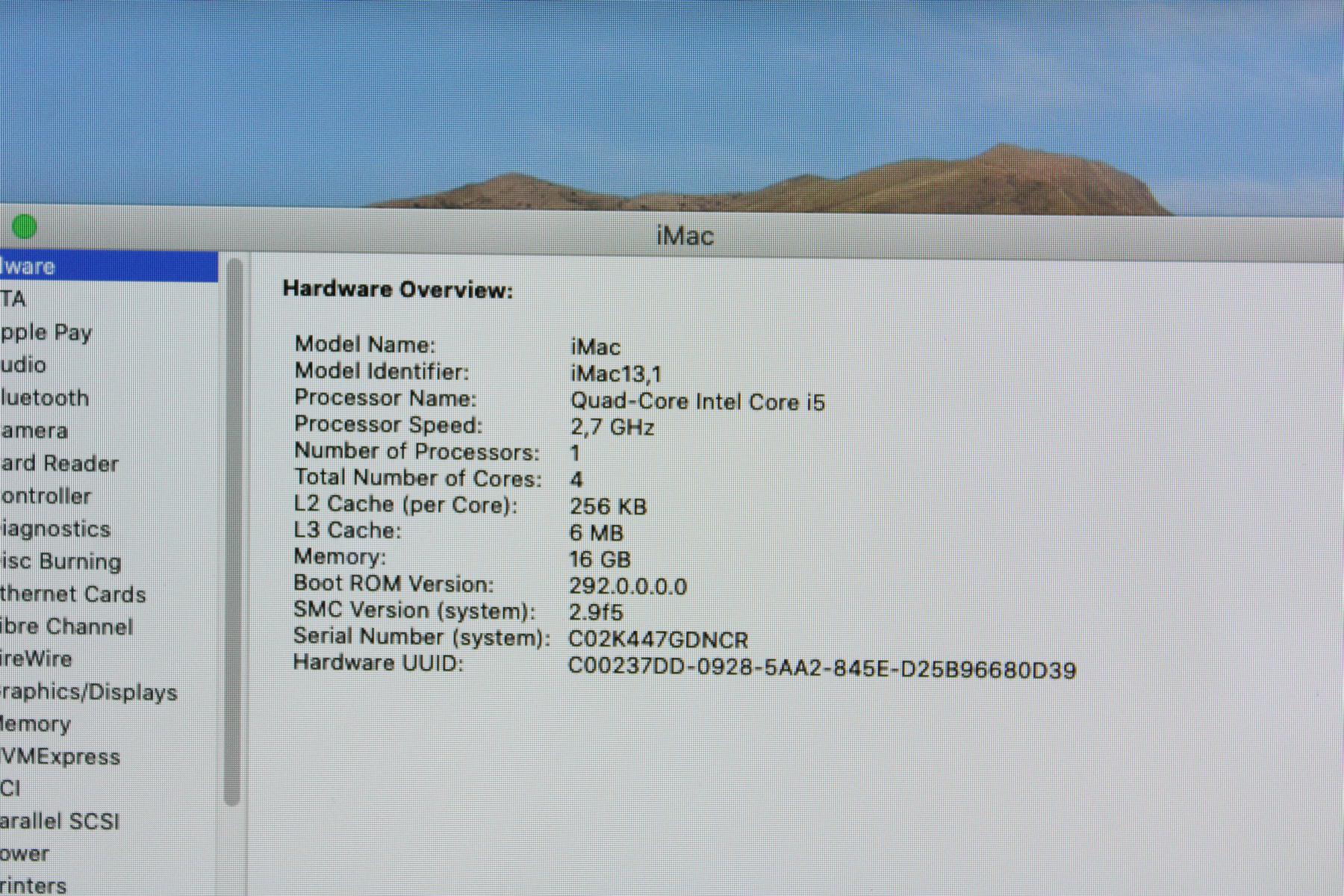
Task: Select Parallel SCSI in the sidebar
Action: (60, 821)
